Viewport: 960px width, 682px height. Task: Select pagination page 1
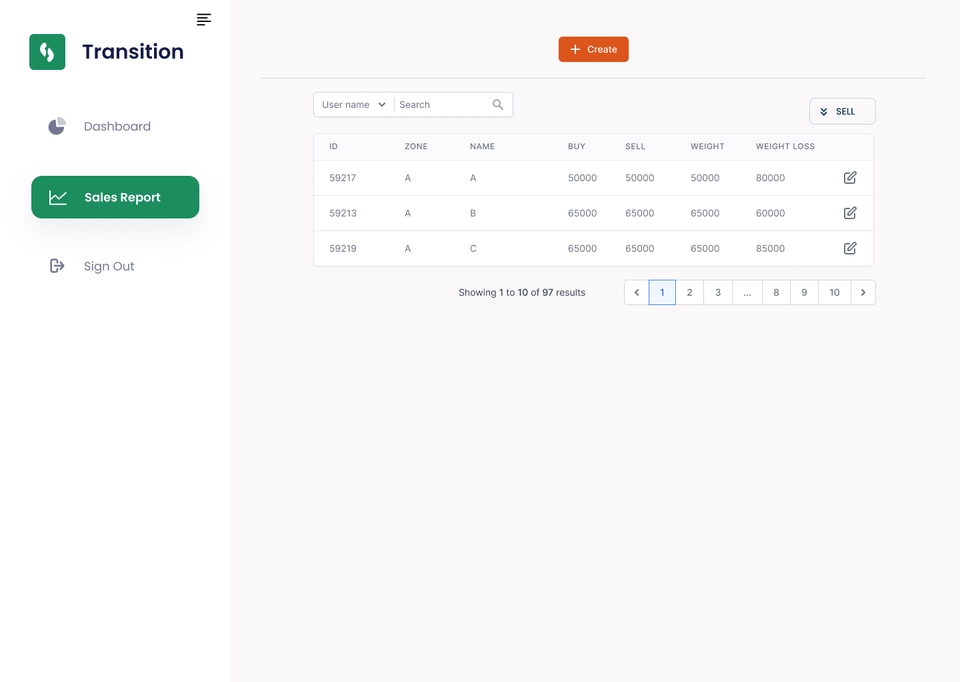point(662,293)
